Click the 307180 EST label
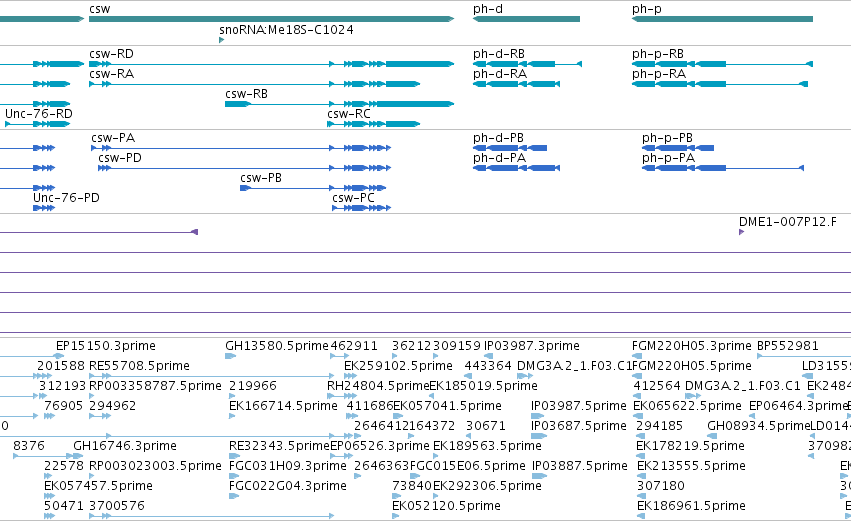851x521 pixels. point(661,486)
